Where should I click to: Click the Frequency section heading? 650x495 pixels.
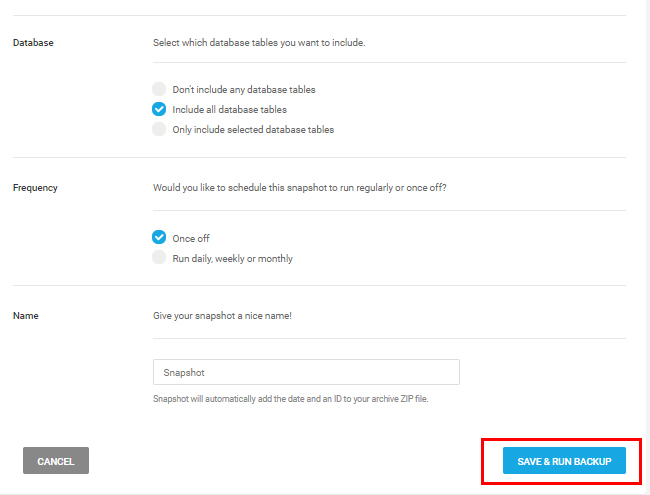click(x=35, y=188)
